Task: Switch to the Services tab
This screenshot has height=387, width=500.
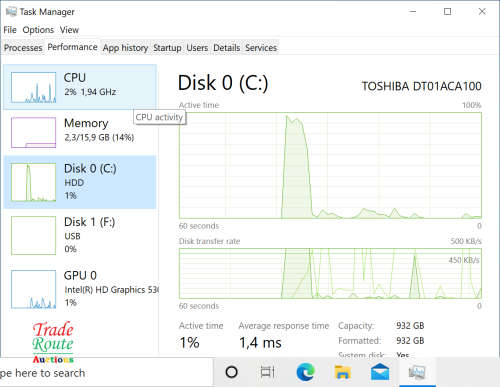Action: 261,48
